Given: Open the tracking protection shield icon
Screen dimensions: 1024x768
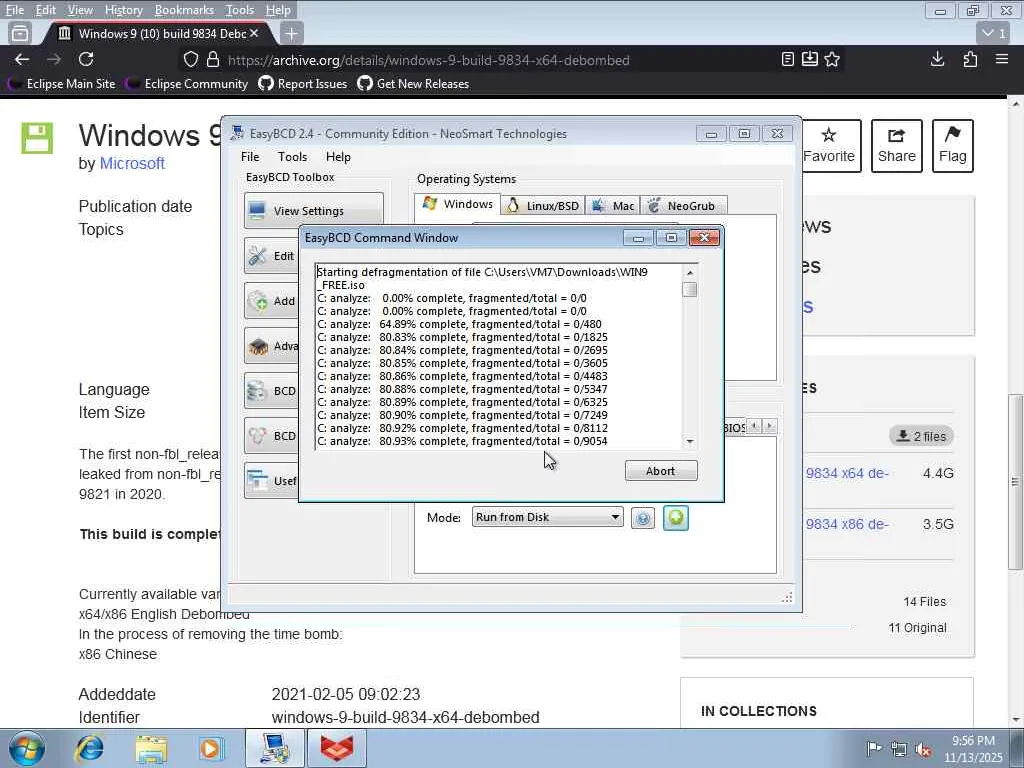Looking at the screenshot, I should [x=191, y=59].
